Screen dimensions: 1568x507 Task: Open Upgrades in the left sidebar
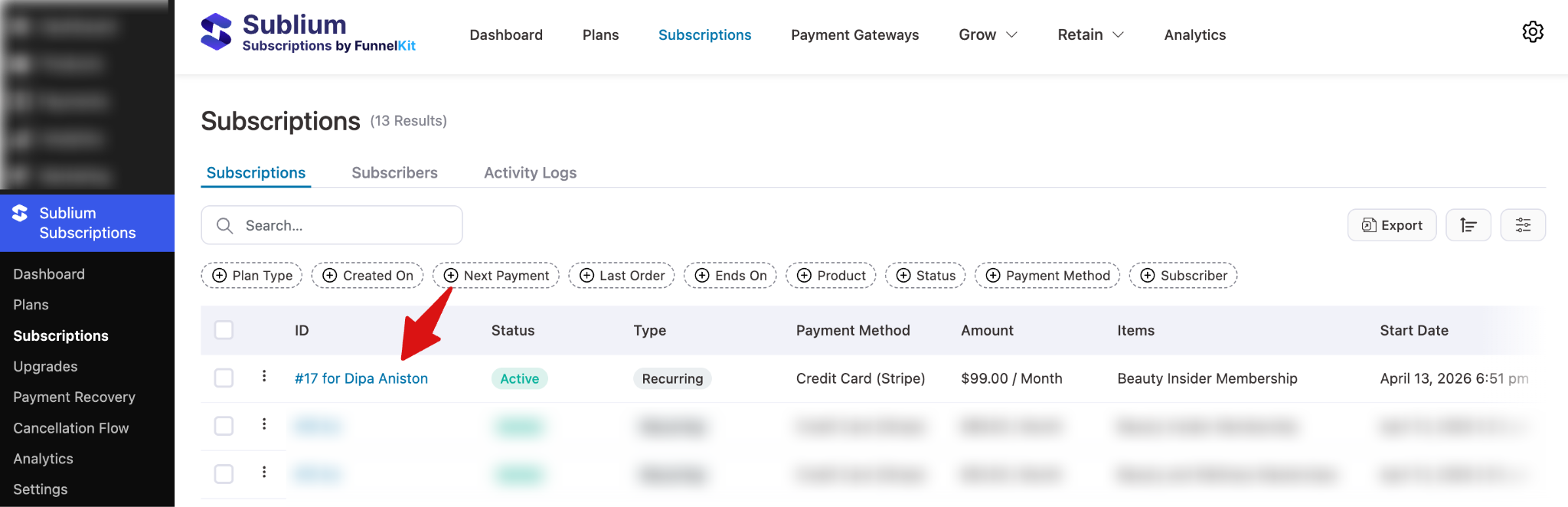(x=45, y=366)
